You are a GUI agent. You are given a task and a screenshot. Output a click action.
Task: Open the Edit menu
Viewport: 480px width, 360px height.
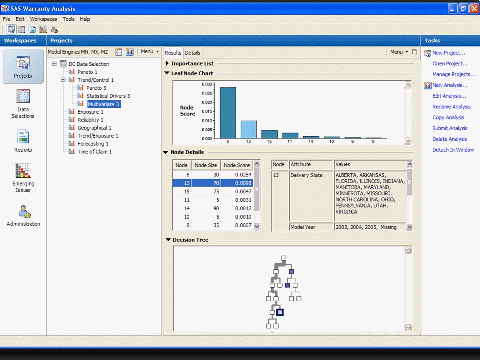pos(20,19)
